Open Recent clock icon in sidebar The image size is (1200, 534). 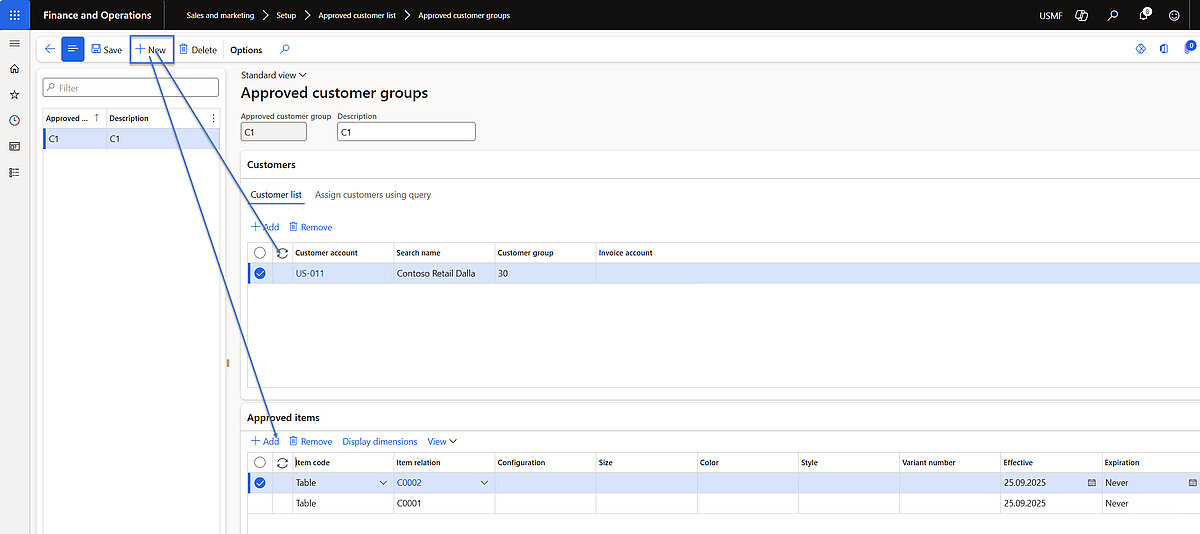[14, 121]
